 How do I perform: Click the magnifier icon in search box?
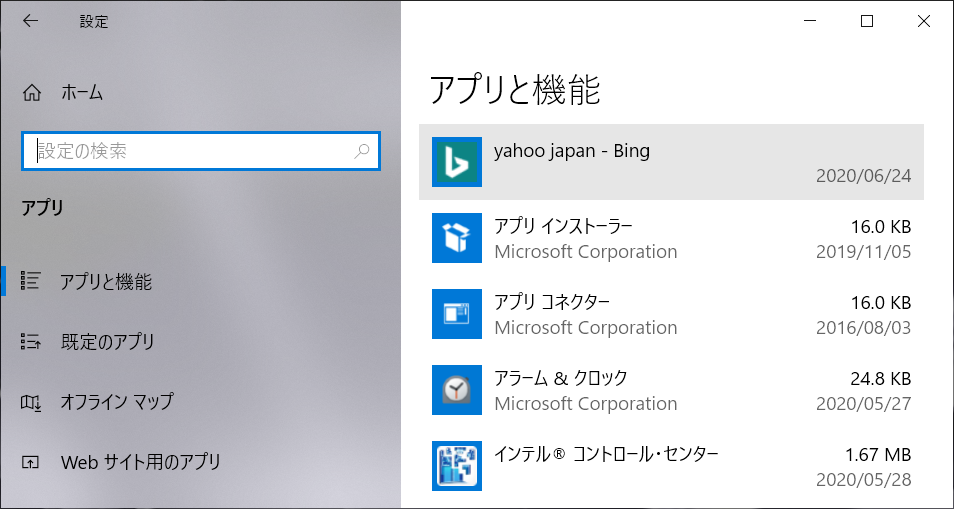[x=361, y=151]
